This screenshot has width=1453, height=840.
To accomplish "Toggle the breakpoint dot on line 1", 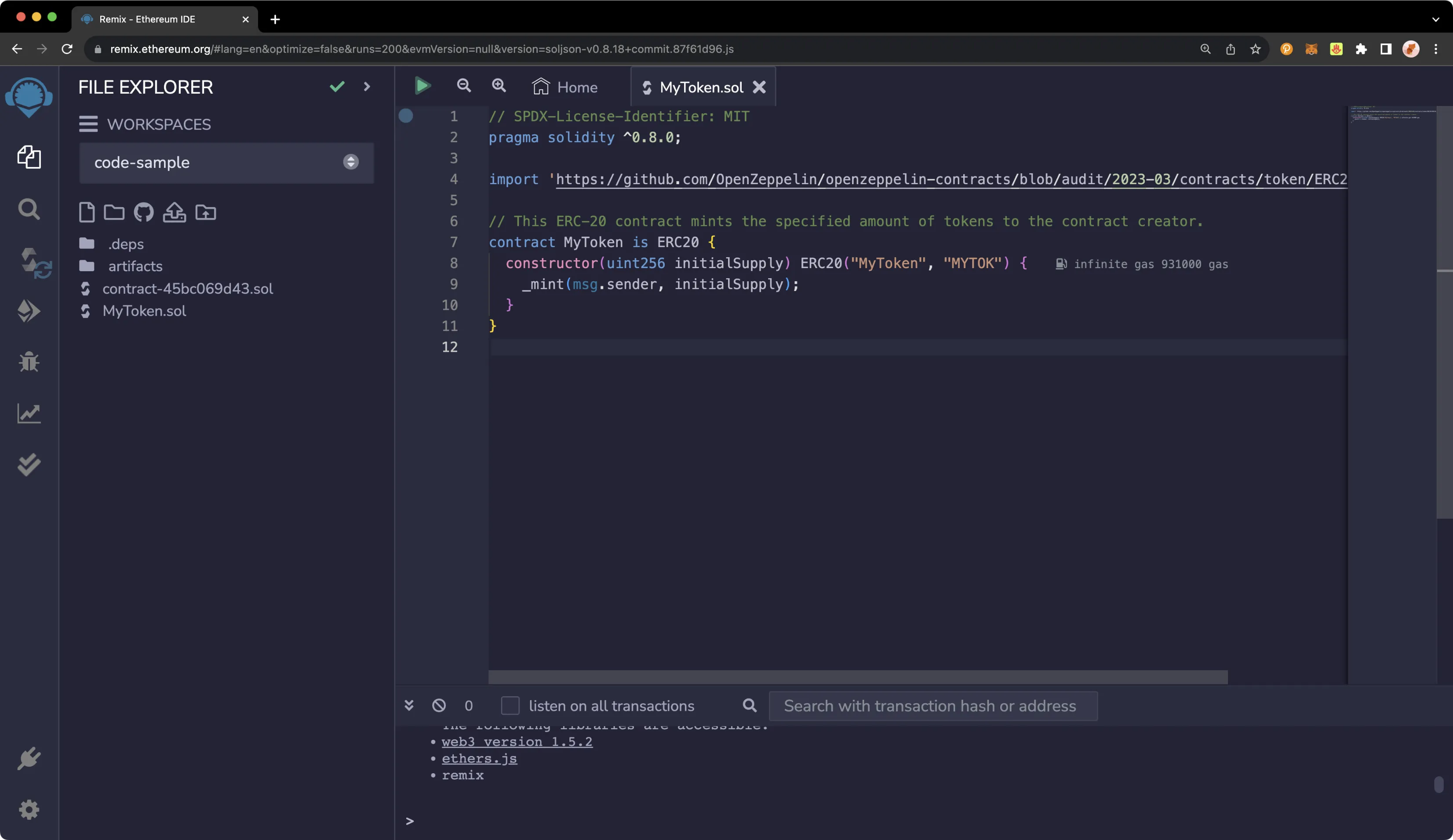I will click(x=406, y=116).
